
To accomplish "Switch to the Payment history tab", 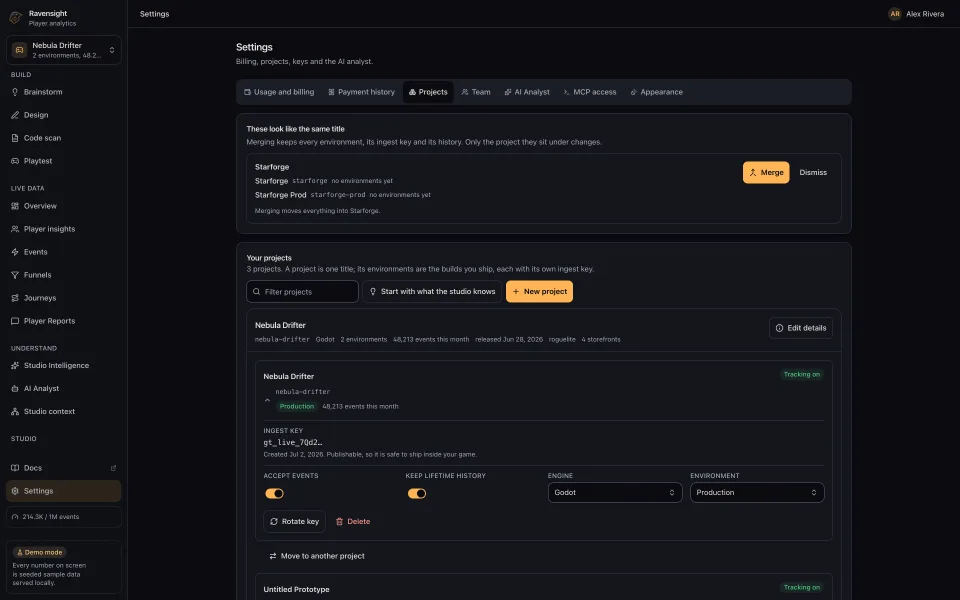I will click(361, 92).
